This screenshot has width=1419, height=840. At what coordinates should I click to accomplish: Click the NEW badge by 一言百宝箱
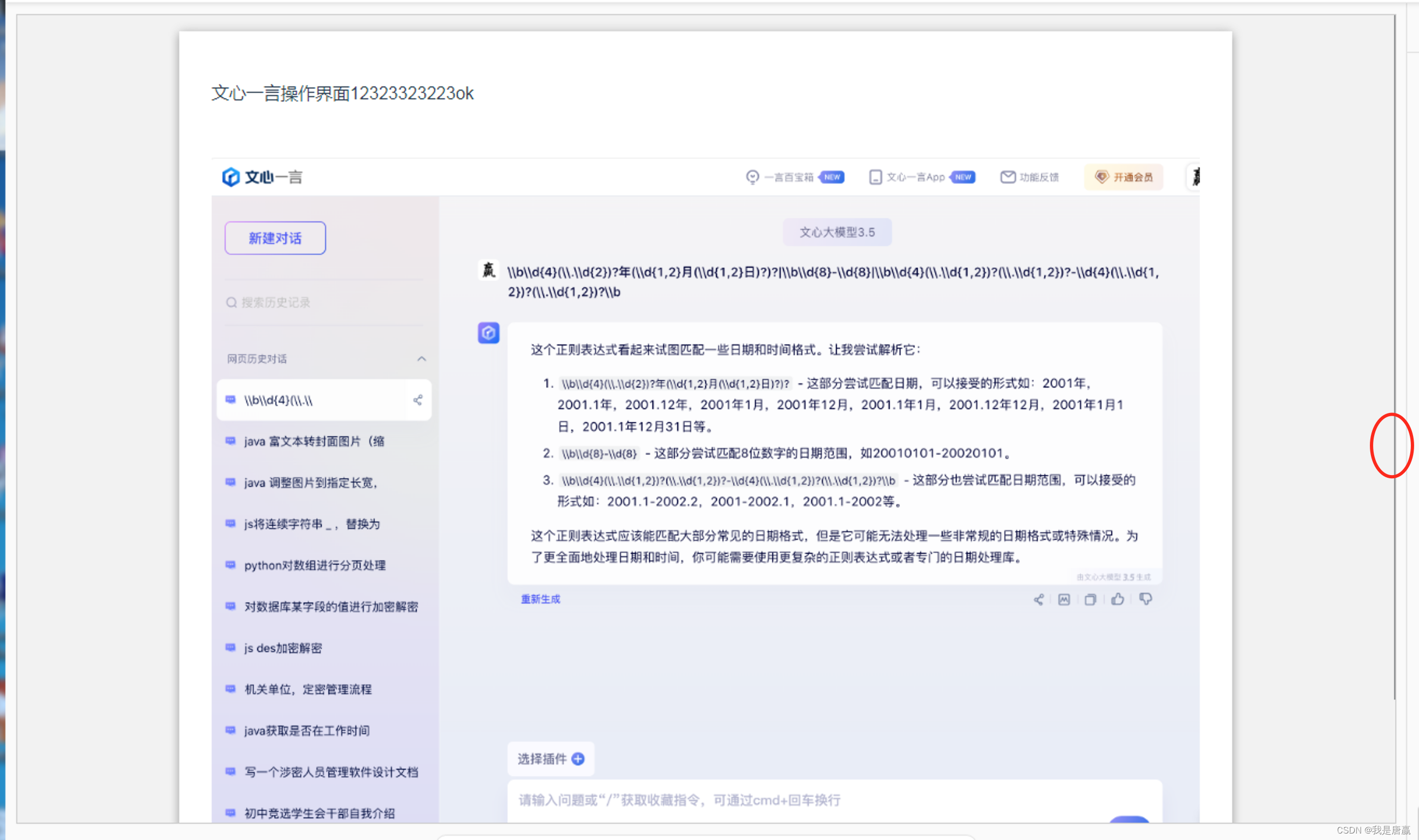pyautogui.click(x=832, y=177)
